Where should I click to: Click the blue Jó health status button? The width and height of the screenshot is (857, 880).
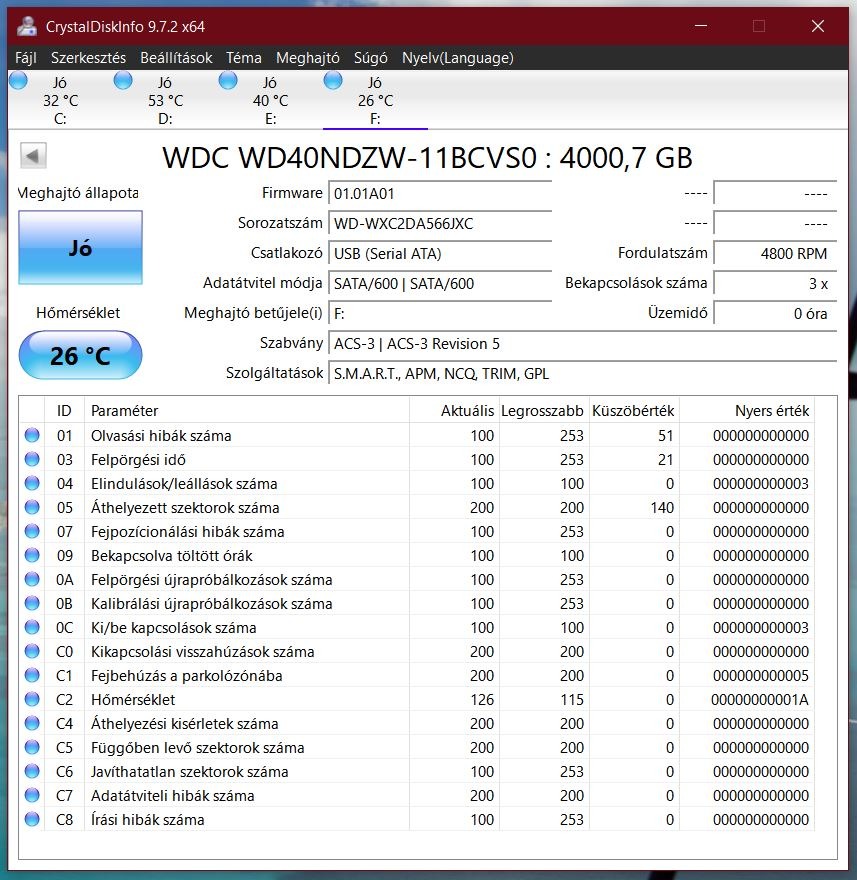[80, 248]
